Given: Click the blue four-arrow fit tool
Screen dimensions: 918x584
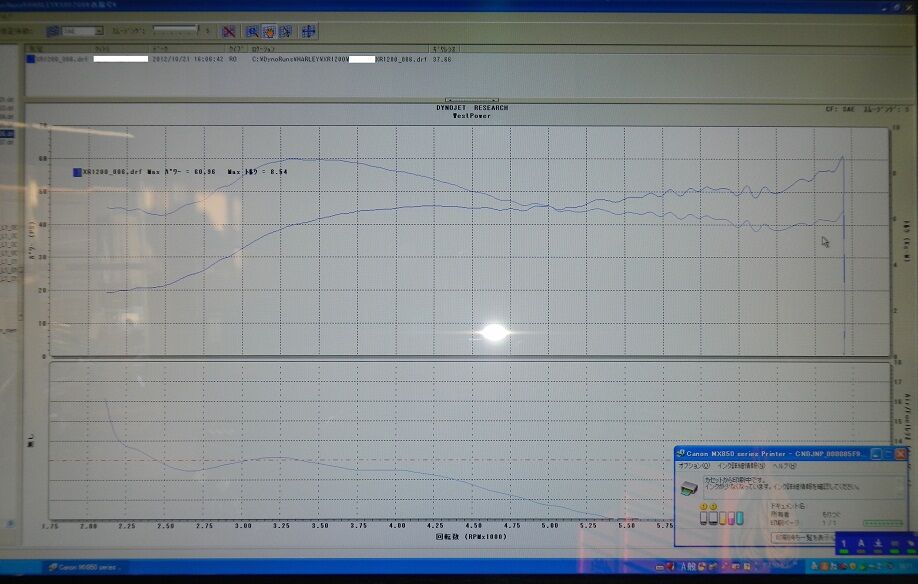Looking at the screenshot, I should (309, 32).
